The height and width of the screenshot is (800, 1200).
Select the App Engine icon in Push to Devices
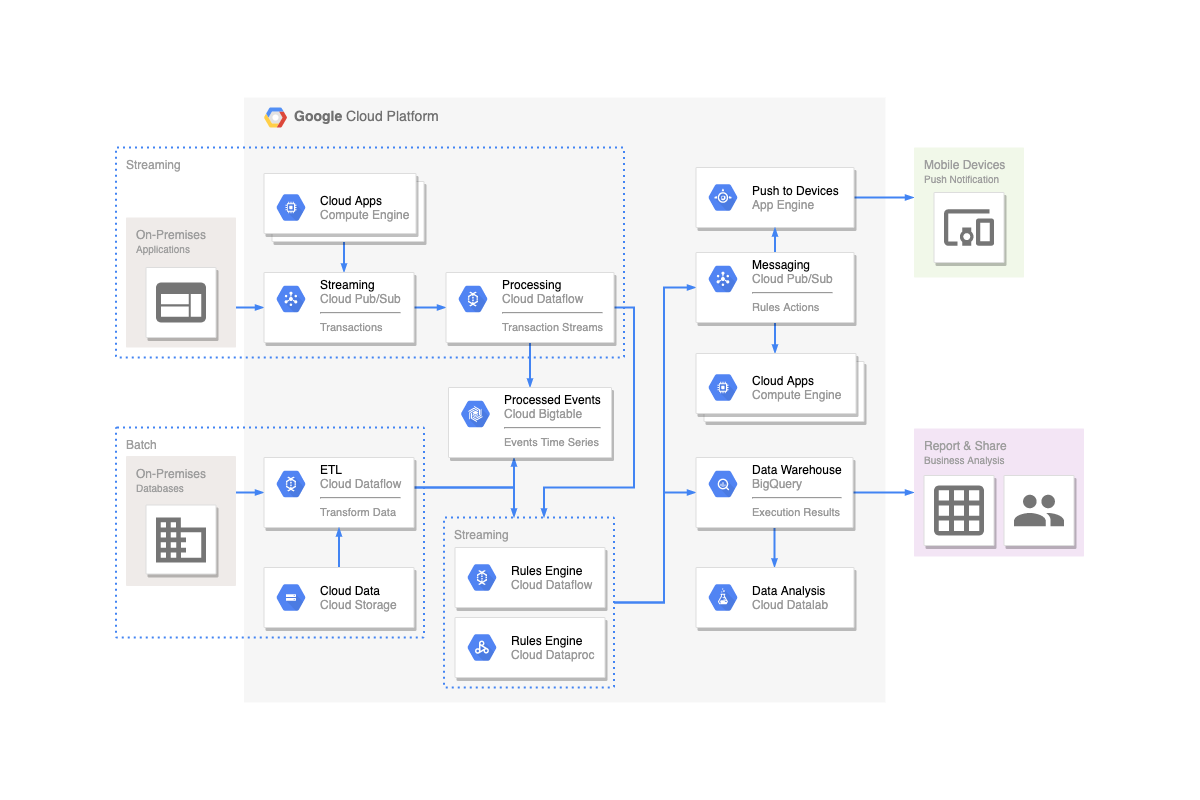[723, 197]
